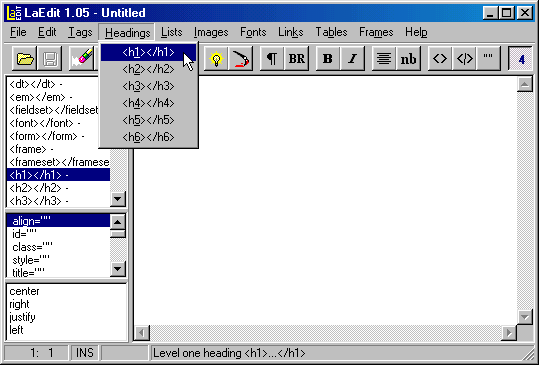
Task: Choose the justify alignment value
Action: click(23, 317)
